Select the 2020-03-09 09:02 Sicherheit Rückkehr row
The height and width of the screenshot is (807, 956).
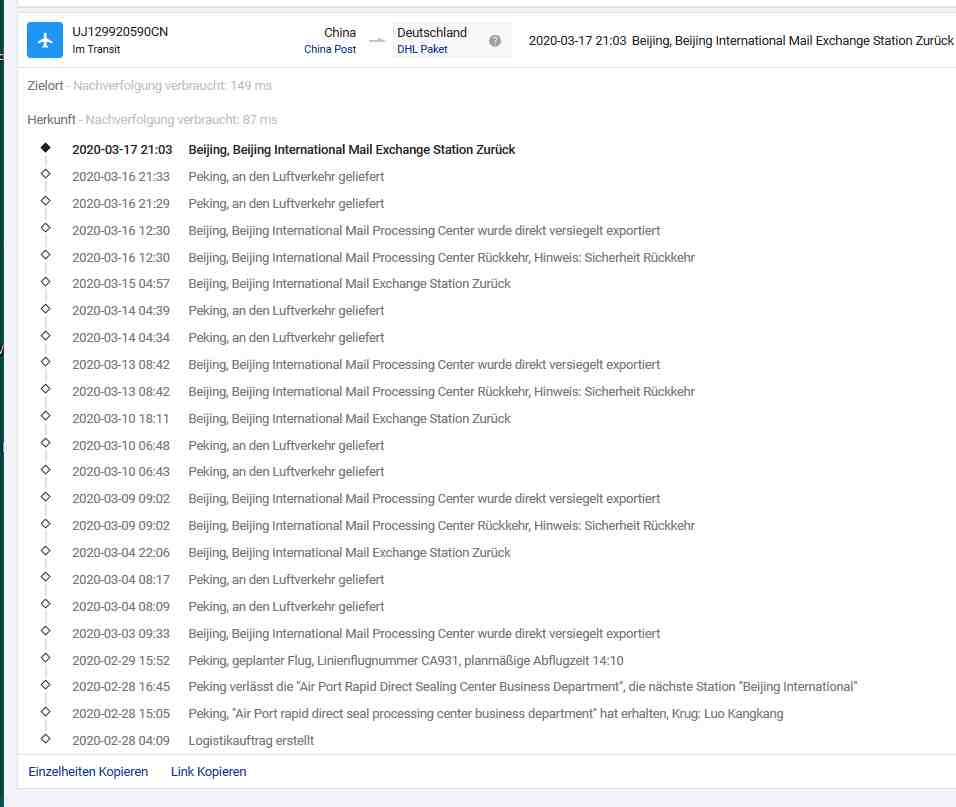point(383,526)
